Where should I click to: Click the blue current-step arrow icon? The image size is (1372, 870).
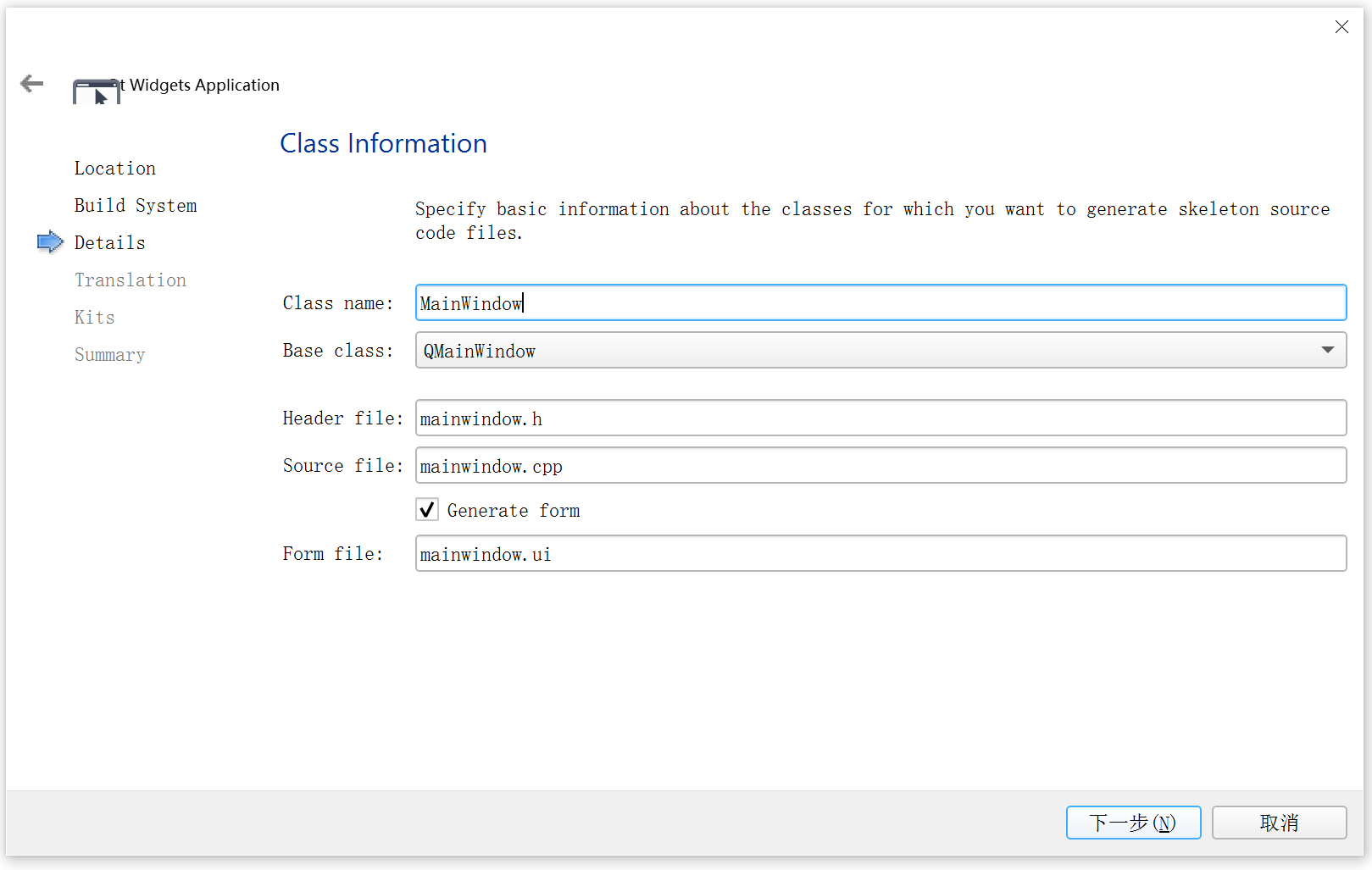click(50, 242)
